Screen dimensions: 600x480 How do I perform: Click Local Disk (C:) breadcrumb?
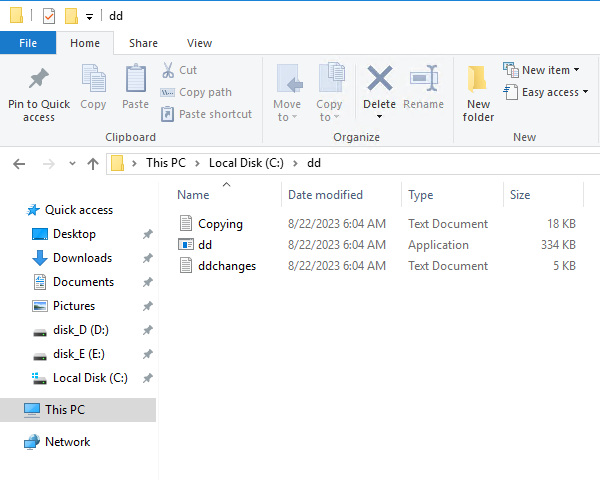coord(246,163)
